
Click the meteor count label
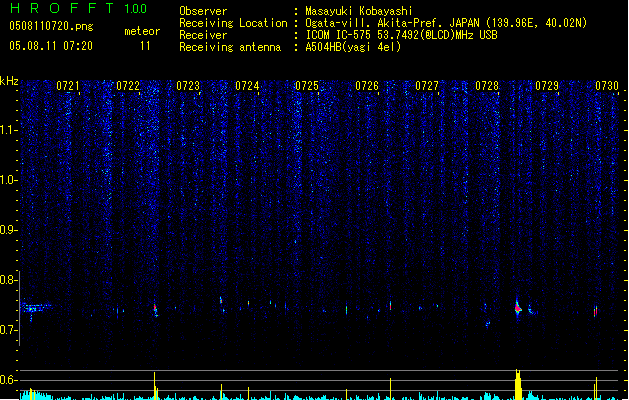[142, 31]
